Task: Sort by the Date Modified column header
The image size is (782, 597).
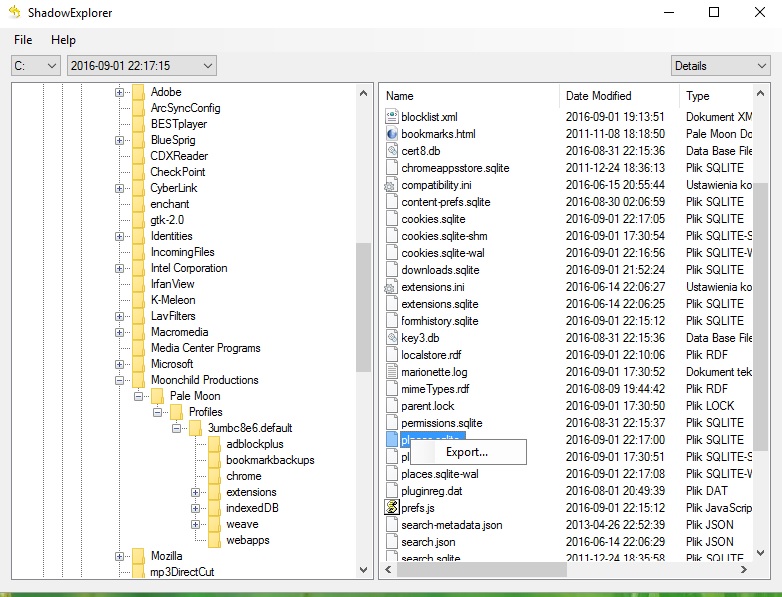Action: point(619,96)
